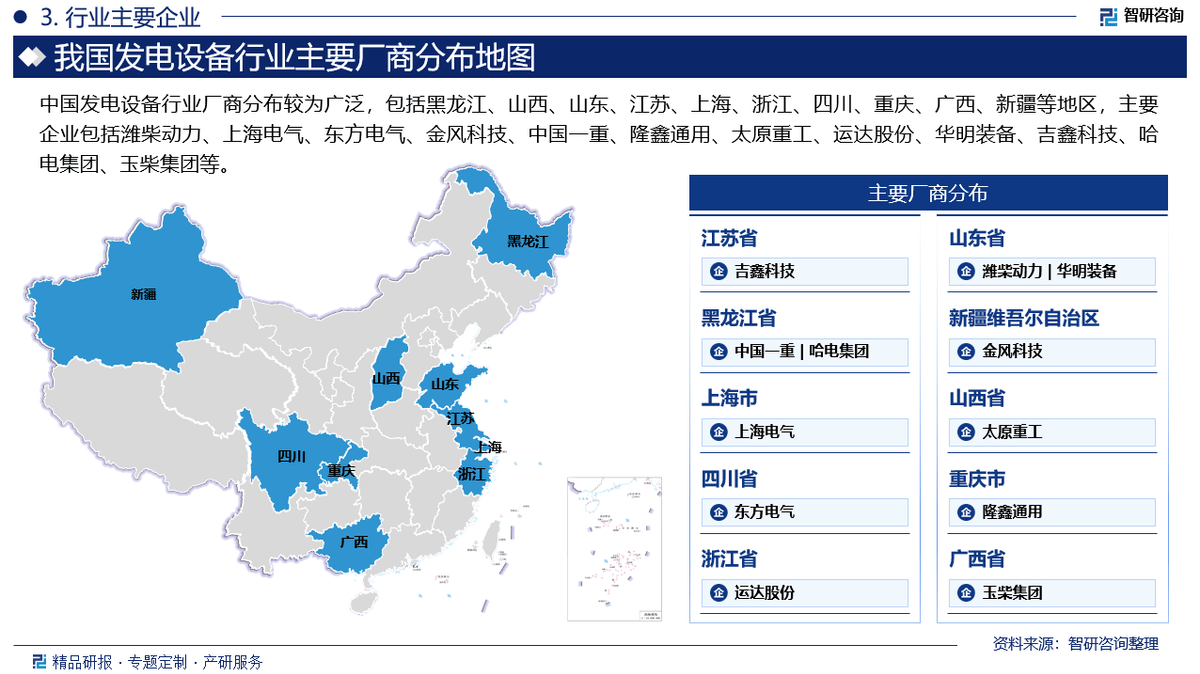
Task: Click the 3. 行业主要企业 section heading
Action: (x=121, y=17)
